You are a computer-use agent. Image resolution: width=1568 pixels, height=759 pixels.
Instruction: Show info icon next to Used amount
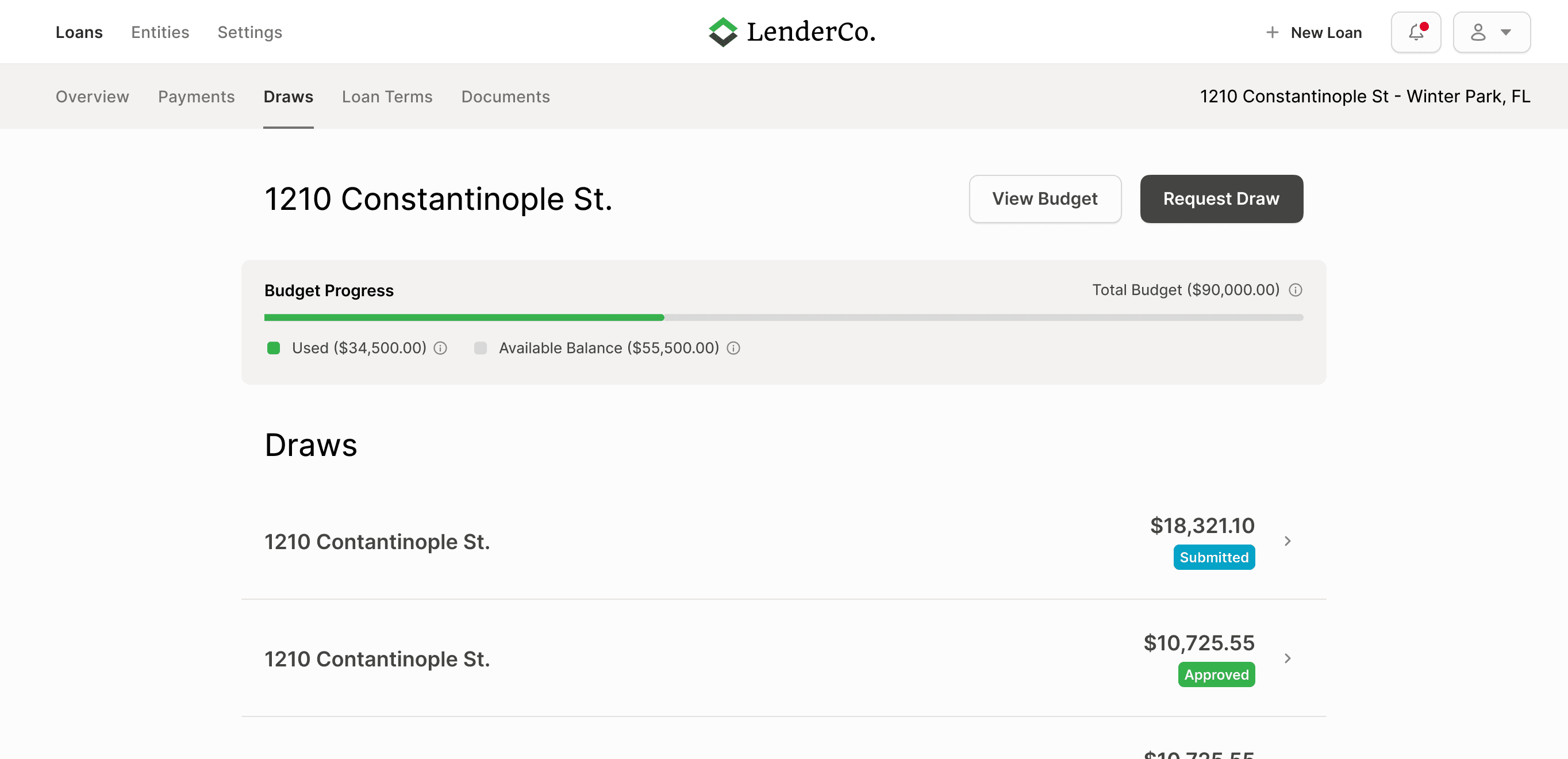tap(440, 348)
